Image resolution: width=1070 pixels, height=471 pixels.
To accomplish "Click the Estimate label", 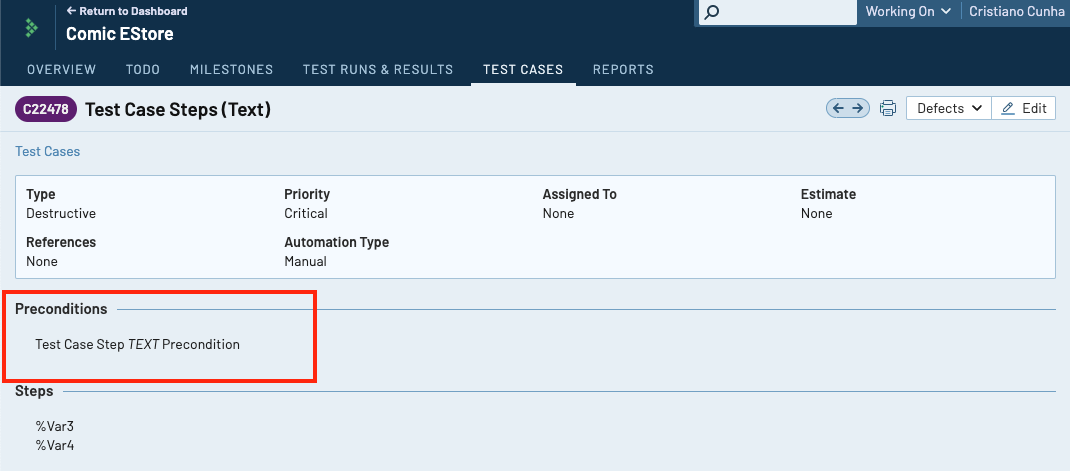I will coord(828,195).
